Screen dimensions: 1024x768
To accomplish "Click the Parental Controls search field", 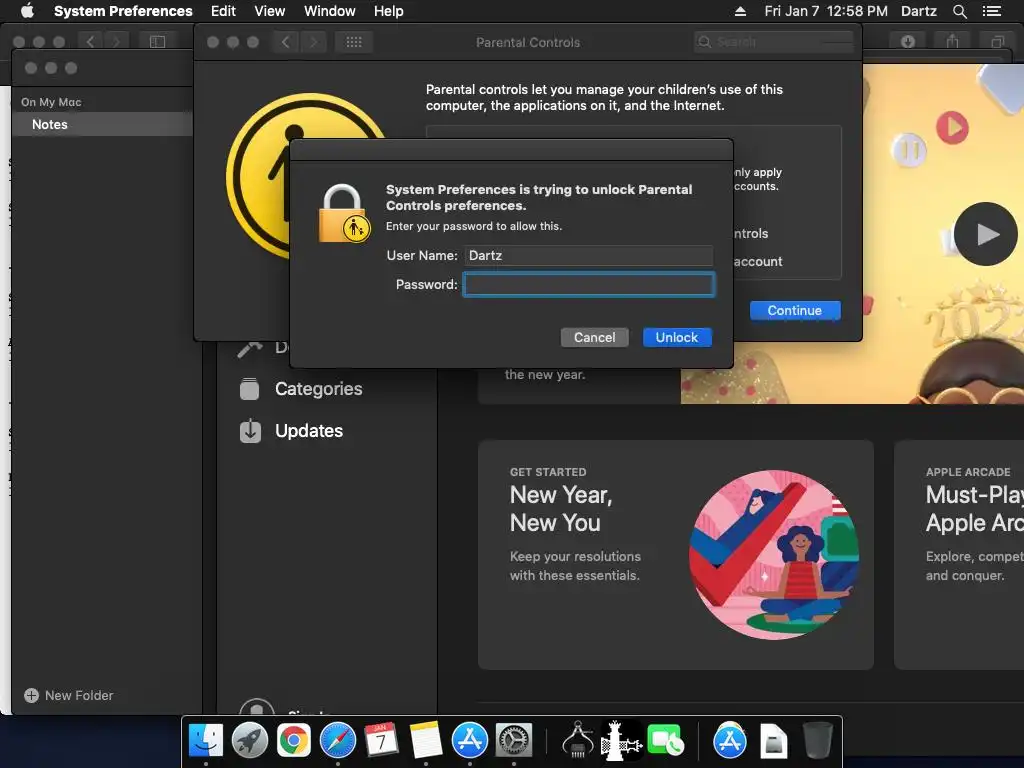I will (x=773, y=42).
